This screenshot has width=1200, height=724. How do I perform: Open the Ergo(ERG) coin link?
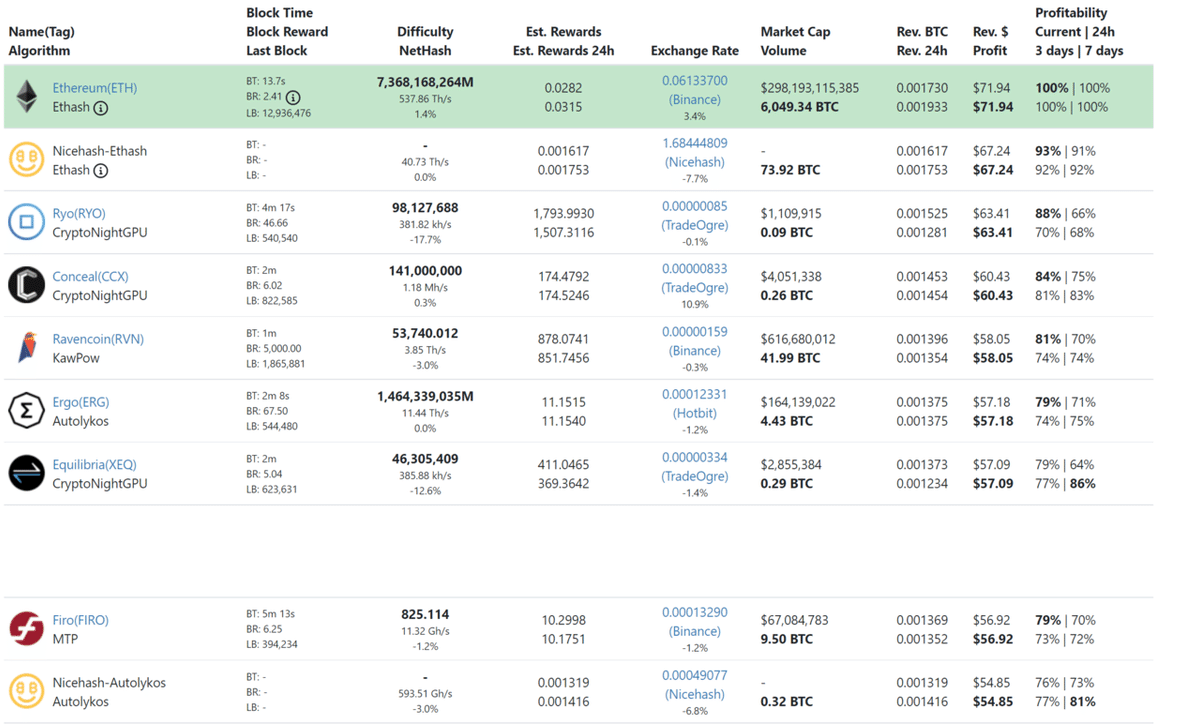[81, 402]
